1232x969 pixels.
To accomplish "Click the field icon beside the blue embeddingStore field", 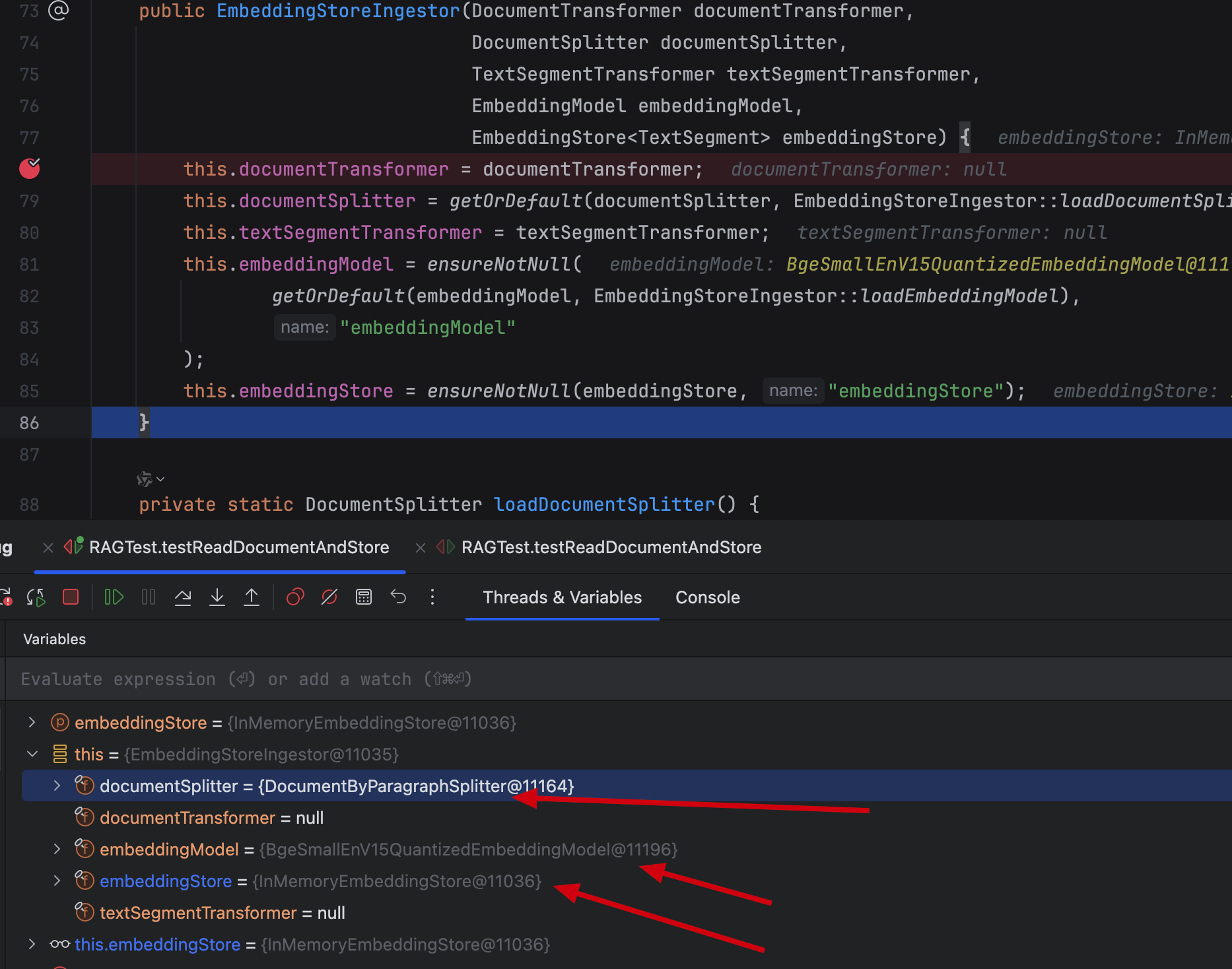I will (85, 881).
